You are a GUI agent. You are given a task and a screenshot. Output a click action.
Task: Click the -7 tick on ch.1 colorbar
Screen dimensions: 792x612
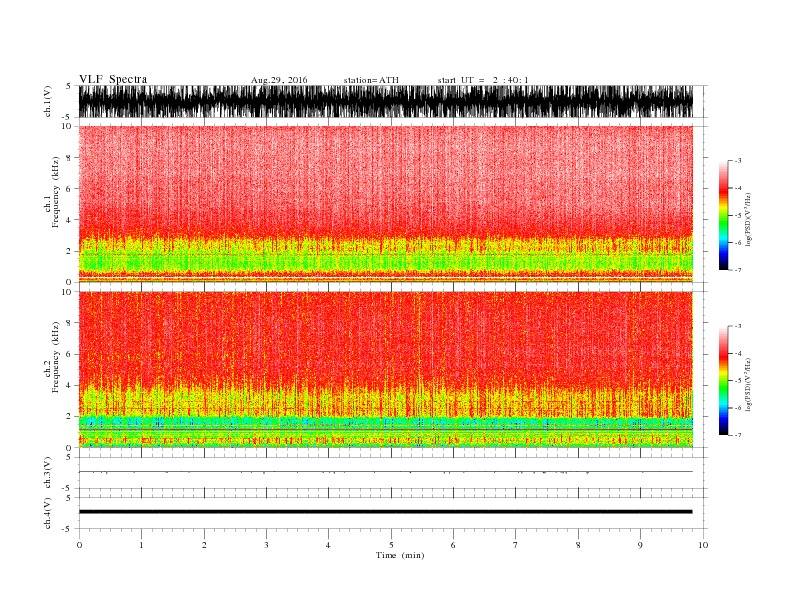(x=738, y=270)
